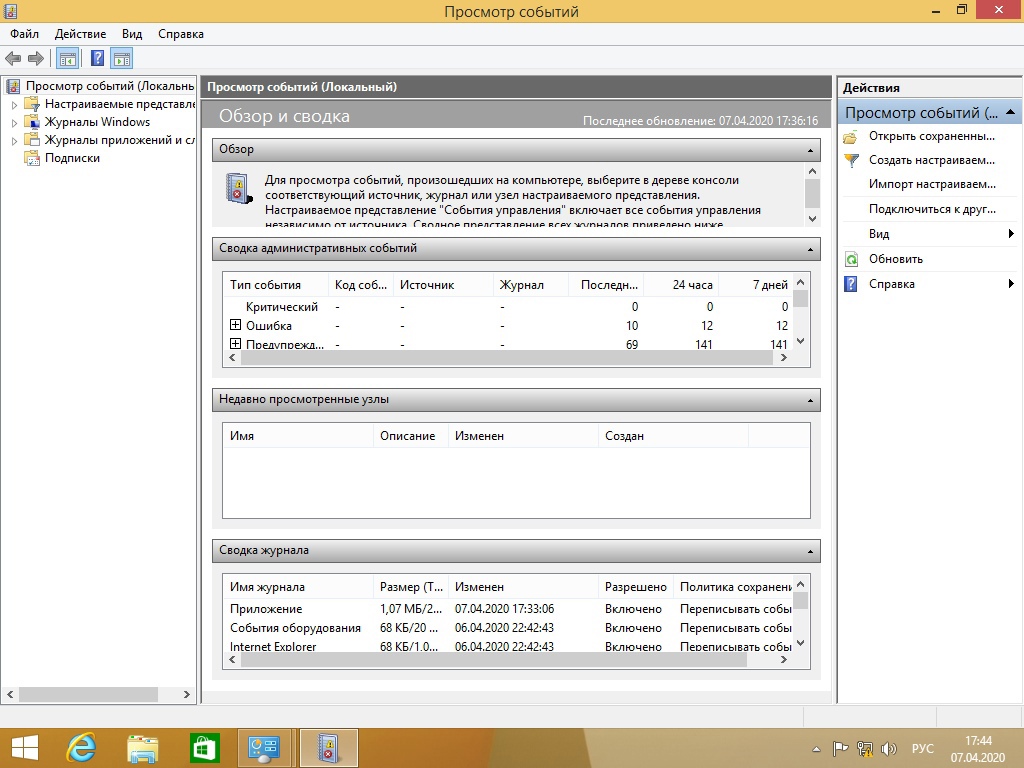1024x768 pixels.
Task: Click the blue question mark toolbar icon
Action: (x=97, y=59)
